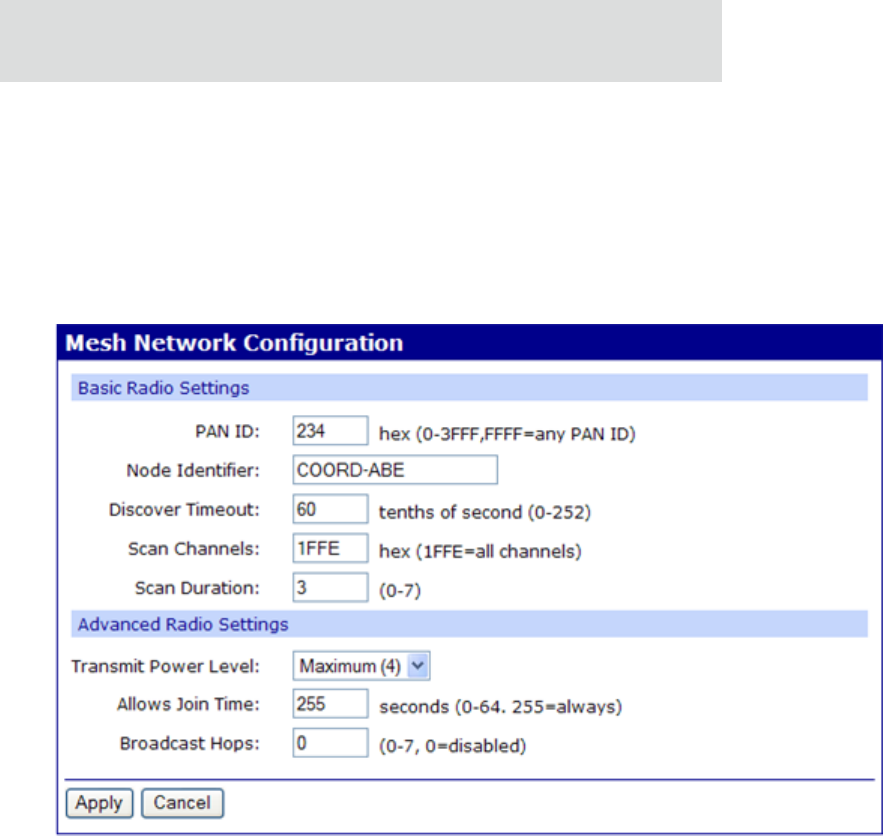The image size is (883, 836).
Task: Click into the Scan Channels field
Action: click(x=331, y=548)
